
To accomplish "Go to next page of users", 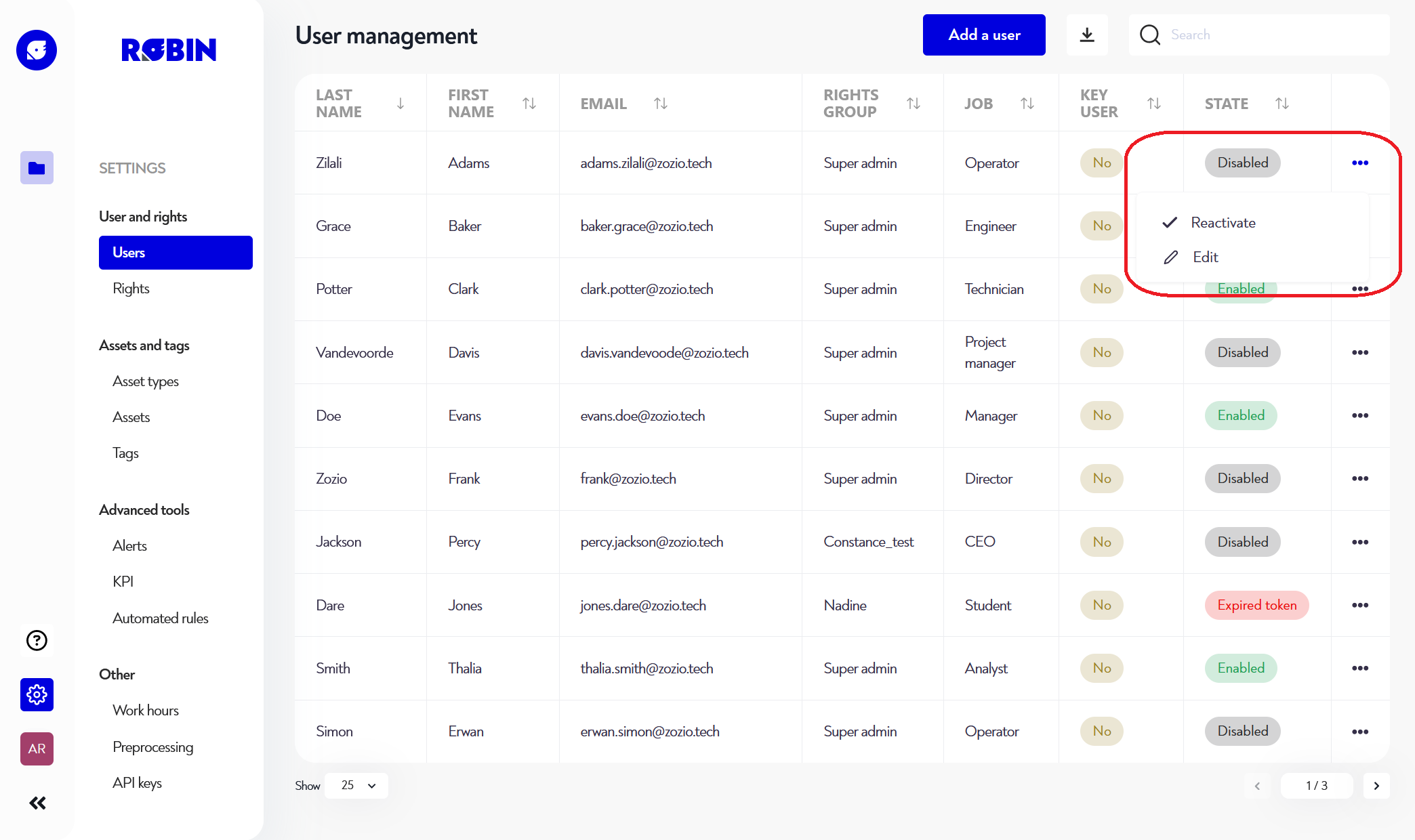I will pos(1376,786).
